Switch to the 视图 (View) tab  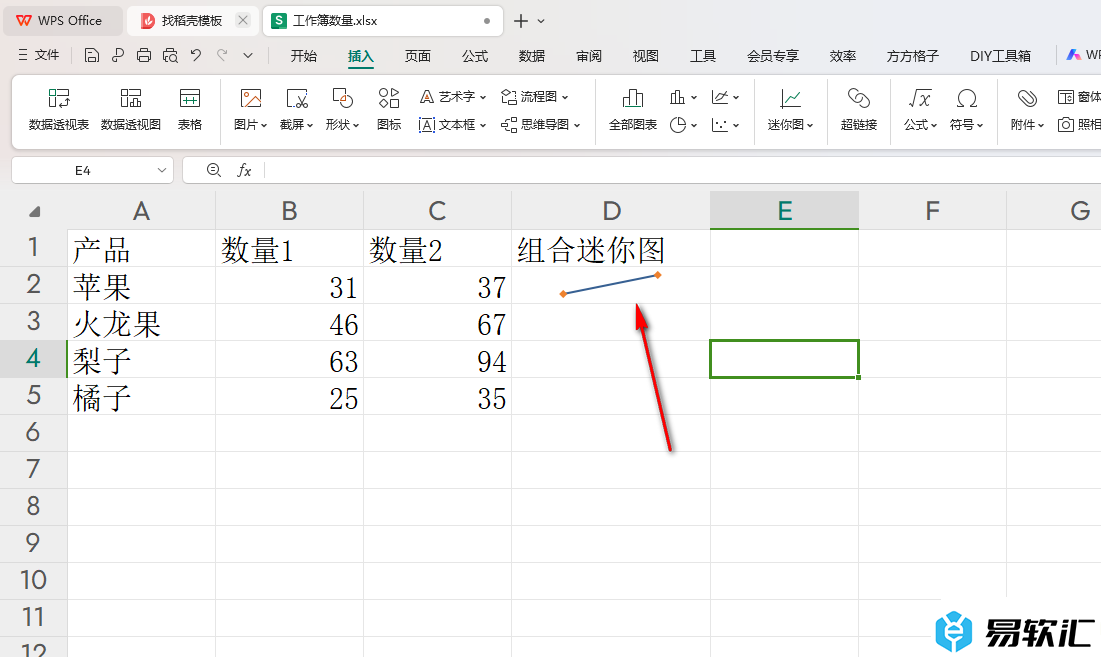click(646, 56)
